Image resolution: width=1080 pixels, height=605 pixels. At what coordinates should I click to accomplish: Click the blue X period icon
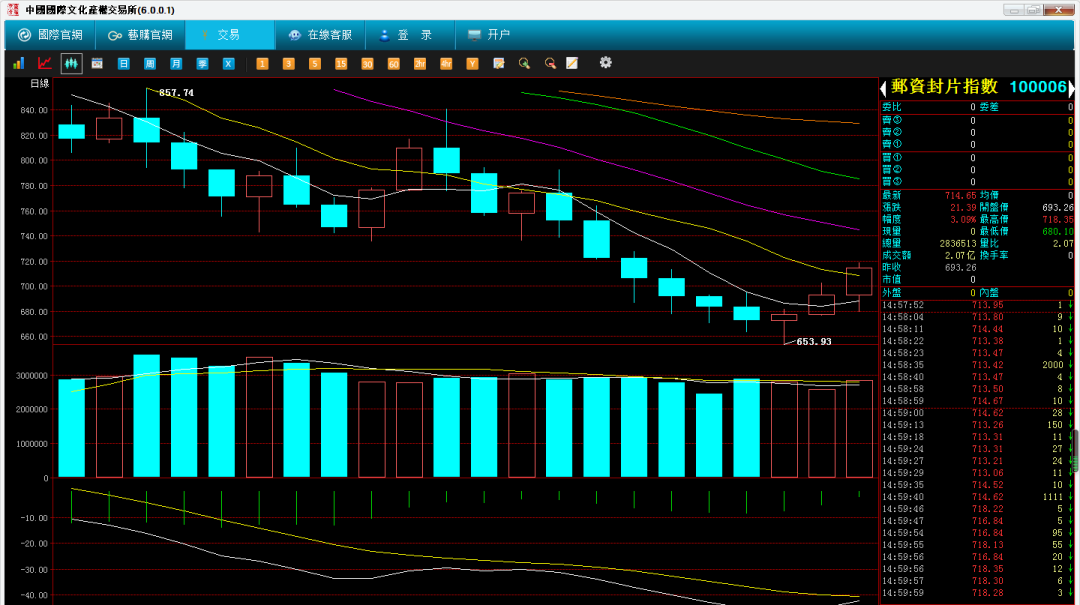coord(228,63)
